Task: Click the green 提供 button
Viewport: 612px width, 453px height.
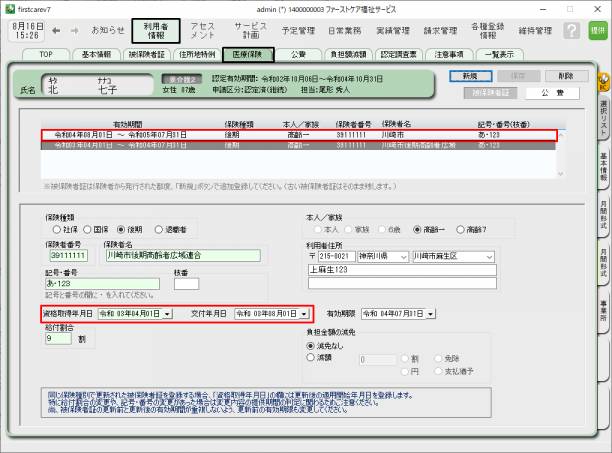Action: tap(597, 30)
